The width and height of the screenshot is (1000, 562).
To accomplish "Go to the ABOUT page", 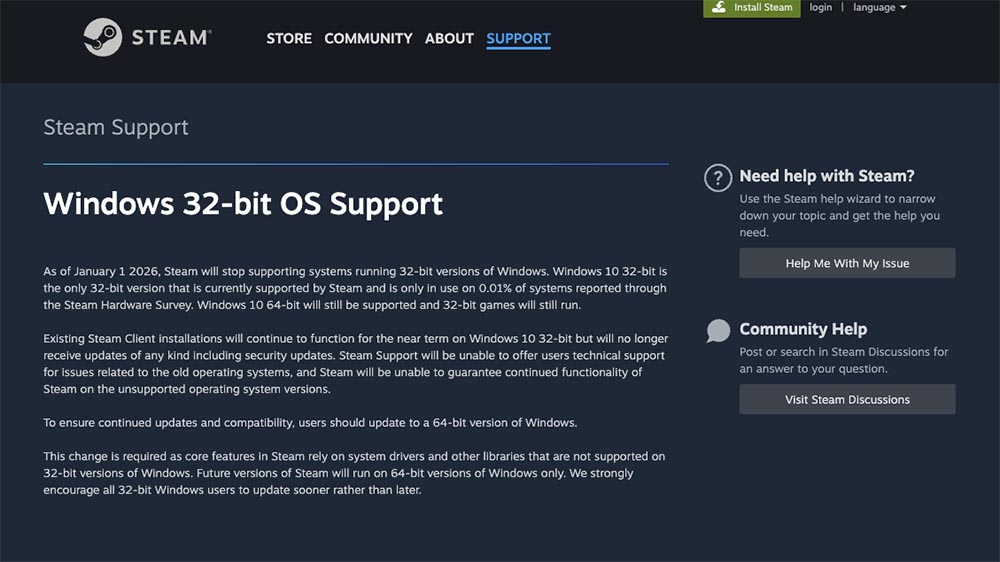I will (x=449, y=38).
